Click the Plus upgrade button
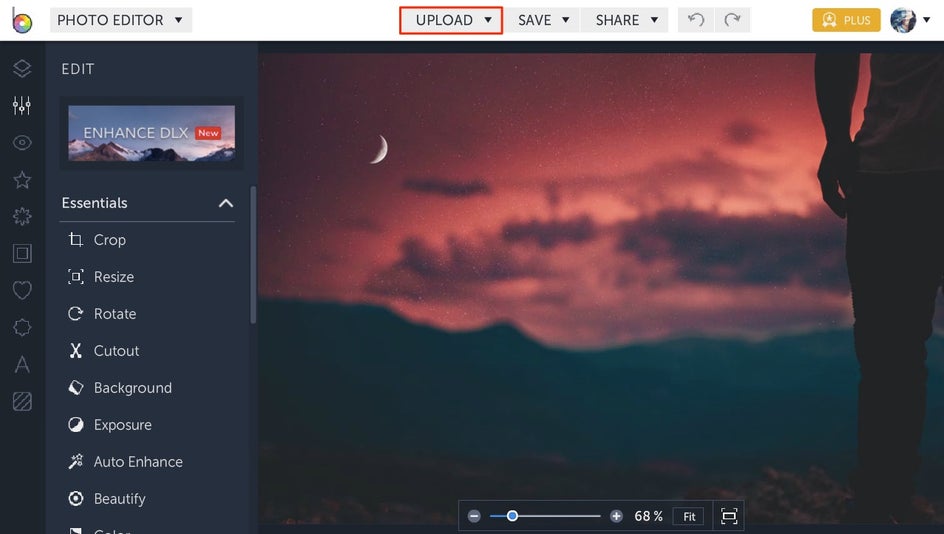The height and width of the screenshot is (534, 944). pos(846,20)
